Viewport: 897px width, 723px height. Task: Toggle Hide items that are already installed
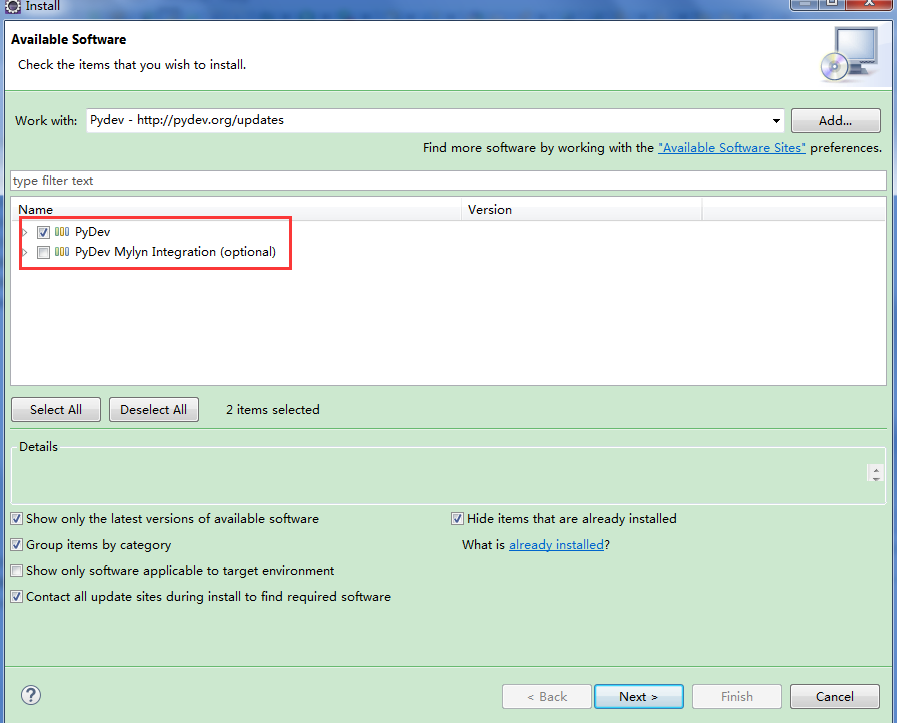click(x=457, y=519)
